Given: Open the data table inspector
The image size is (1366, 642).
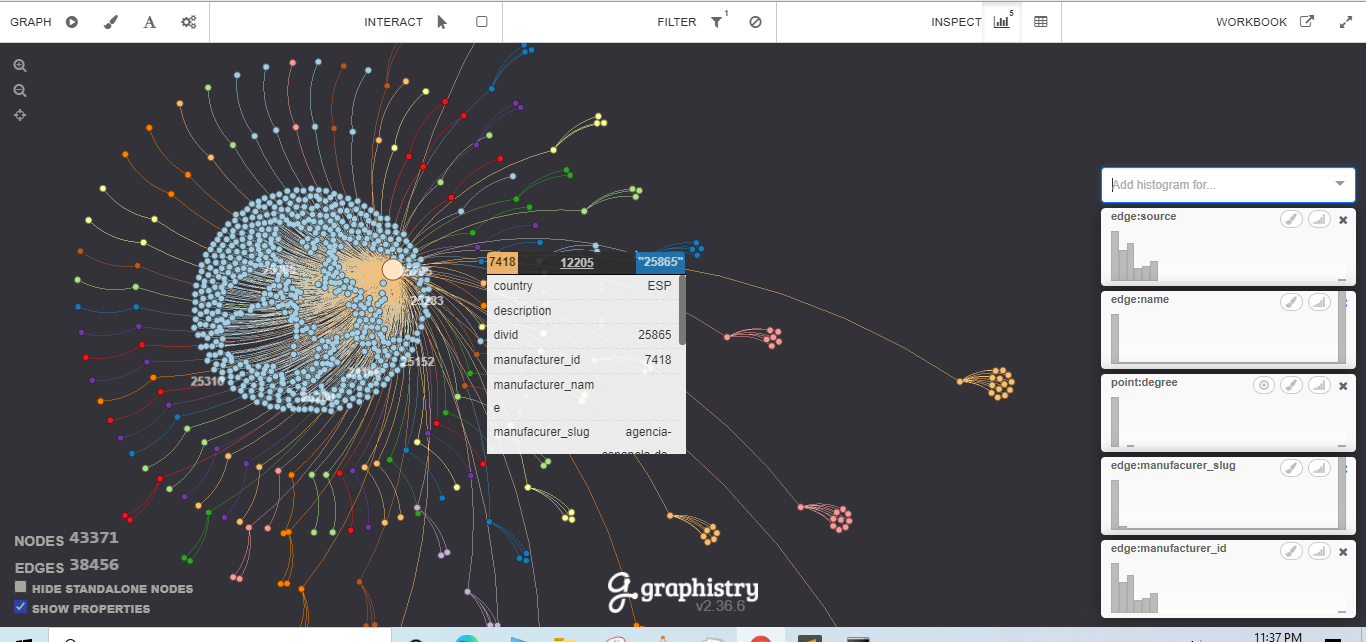Looking at the screenshot, I should [x=1041, y=22].
